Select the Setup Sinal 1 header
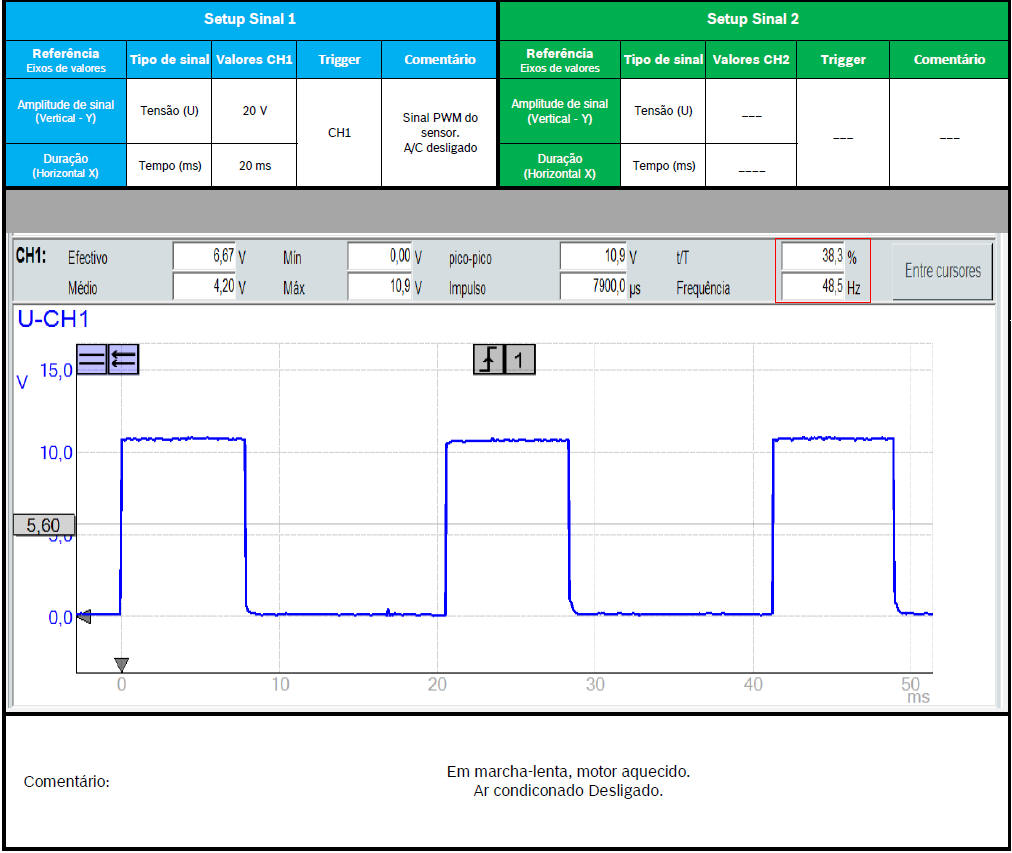The height and width of the screenshot is (853, 1012). (250, 19)
